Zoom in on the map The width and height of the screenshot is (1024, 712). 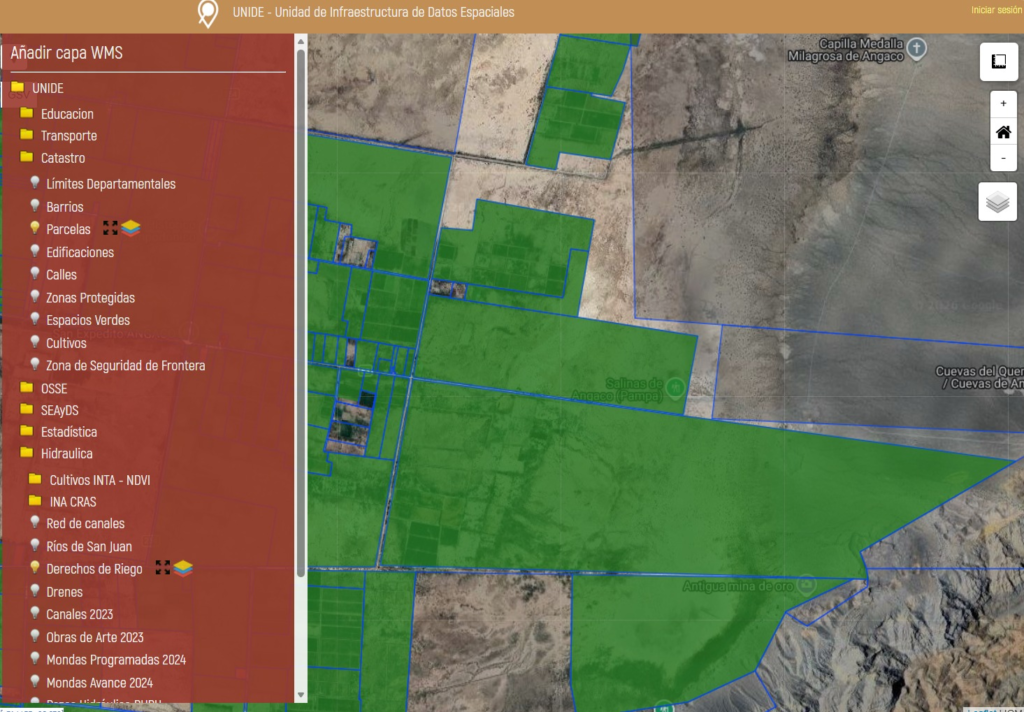[1003, 103]
